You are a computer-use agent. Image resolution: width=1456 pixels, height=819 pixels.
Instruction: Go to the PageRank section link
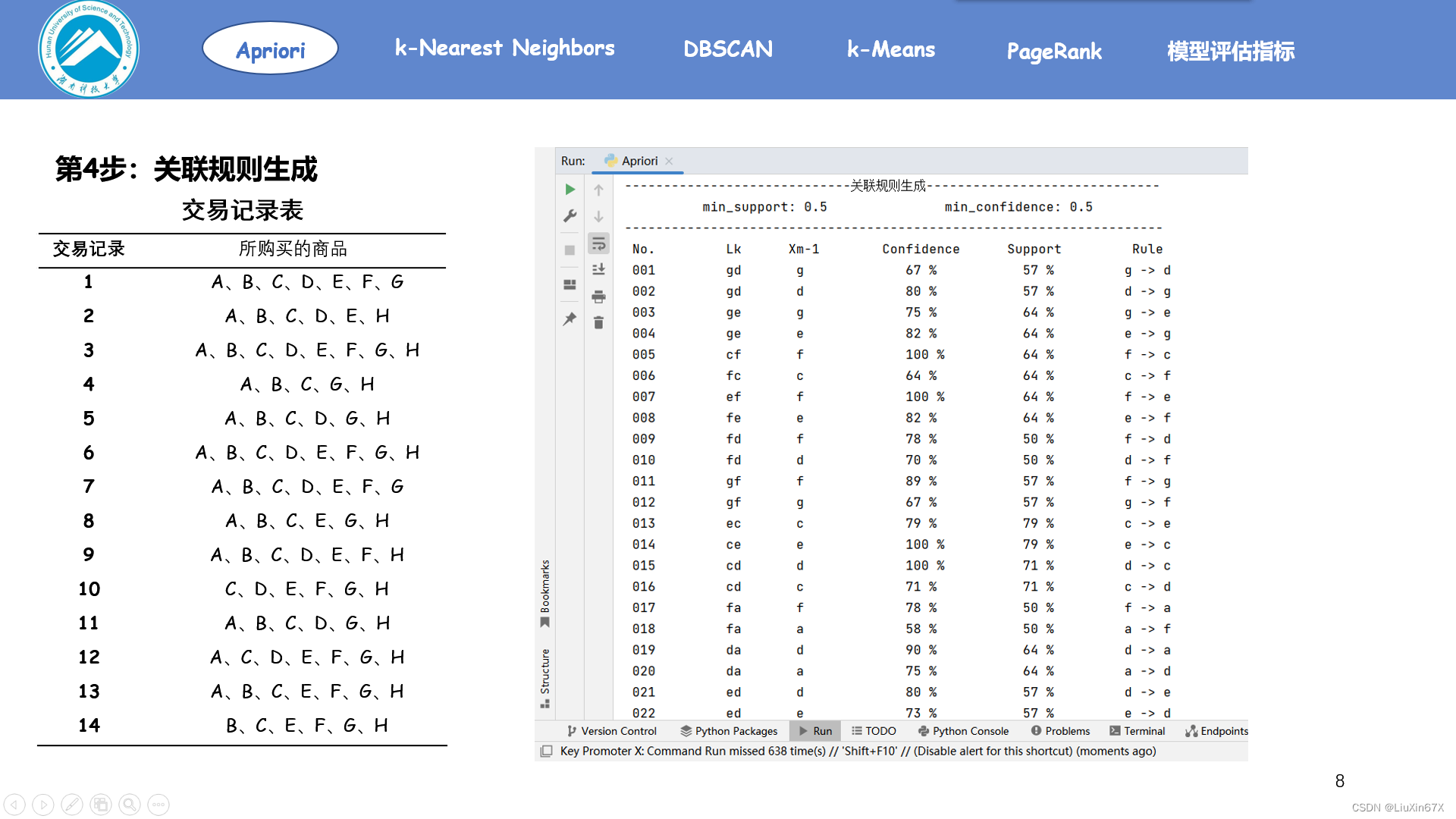pyautogui.click(x=1053, y=52)
